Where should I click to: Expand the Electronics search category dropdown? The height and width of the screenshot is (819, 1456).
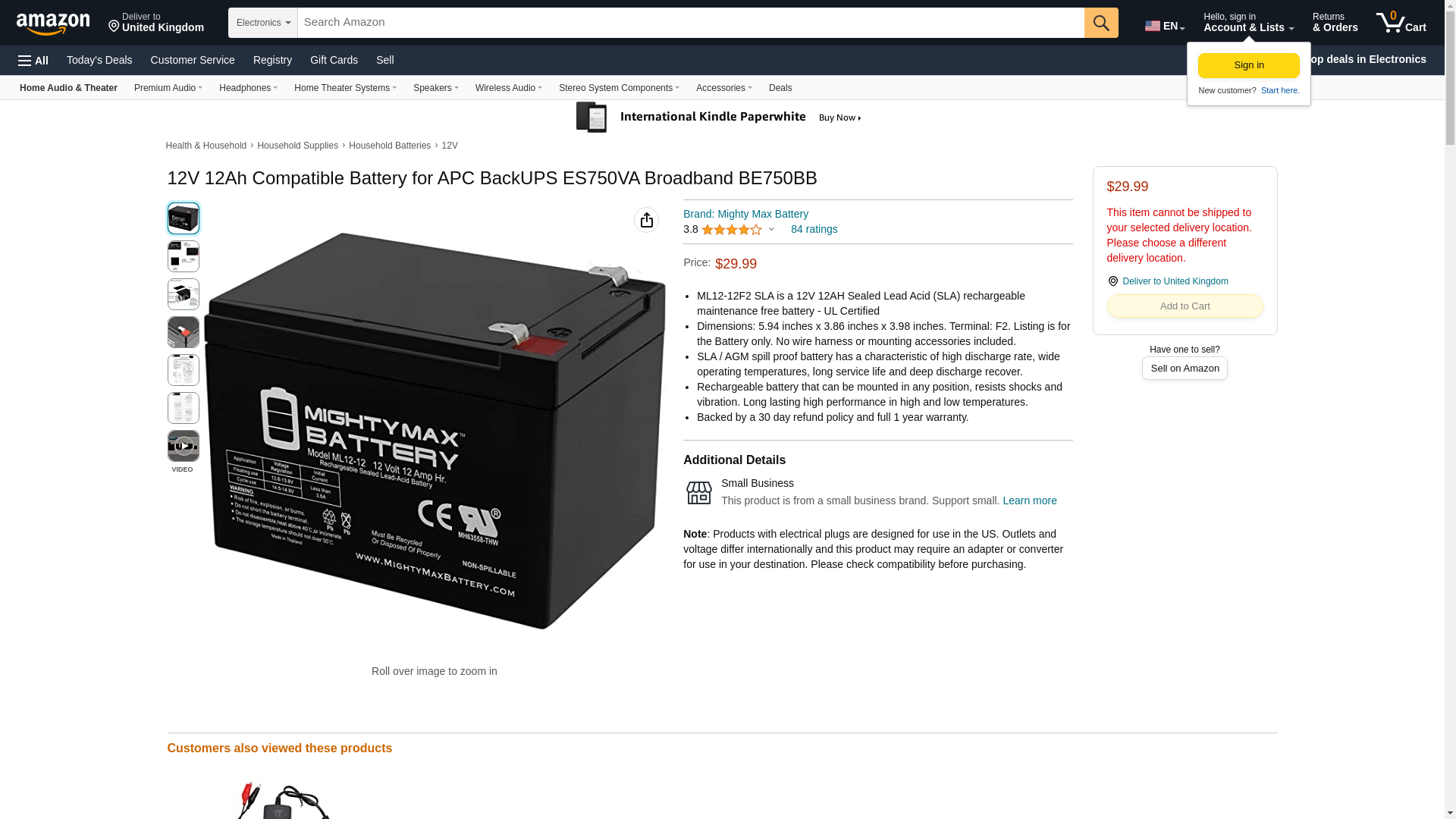click(262, 23)
